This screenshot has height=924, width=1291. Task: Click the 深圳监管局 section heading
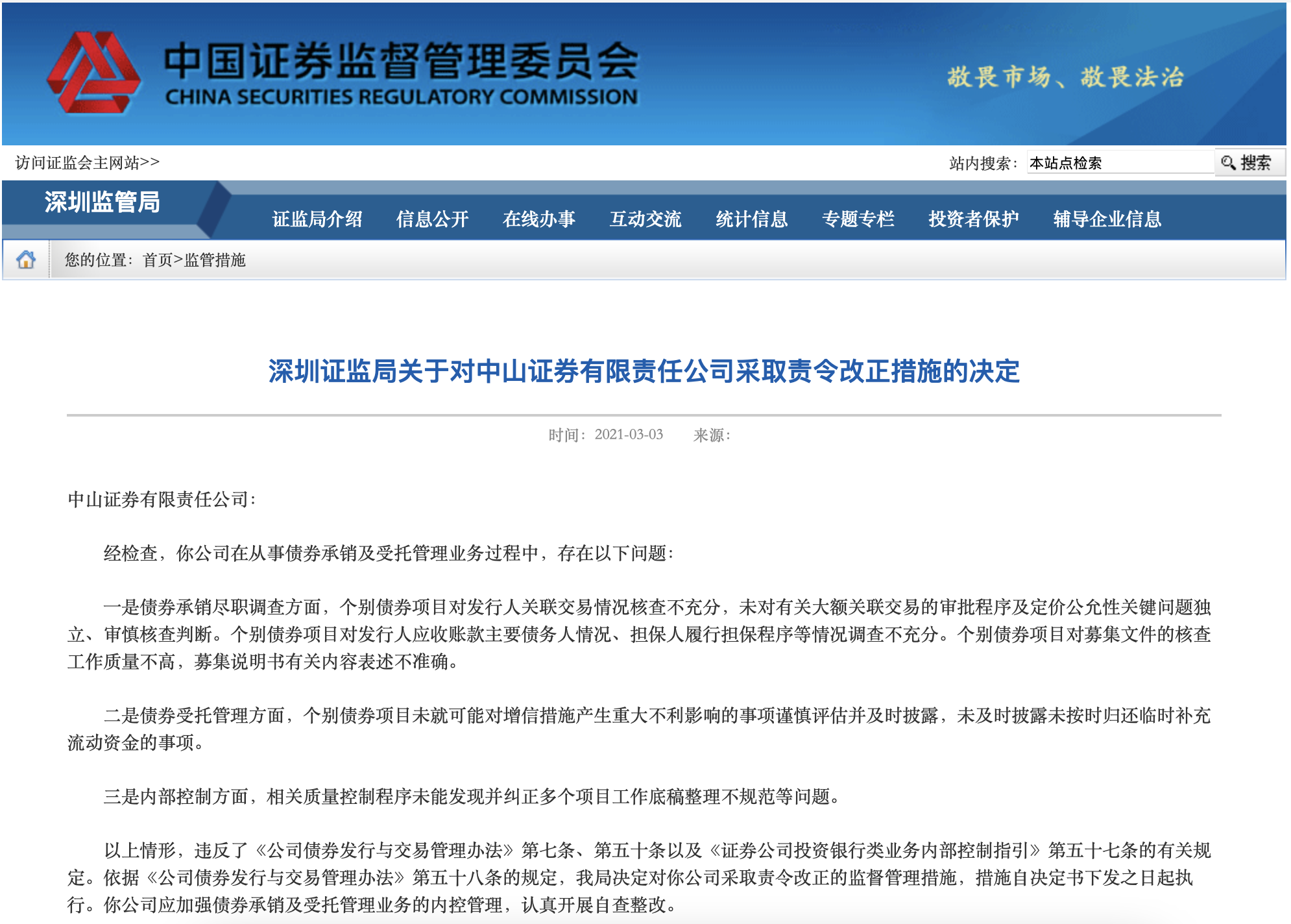coord(103,202)
